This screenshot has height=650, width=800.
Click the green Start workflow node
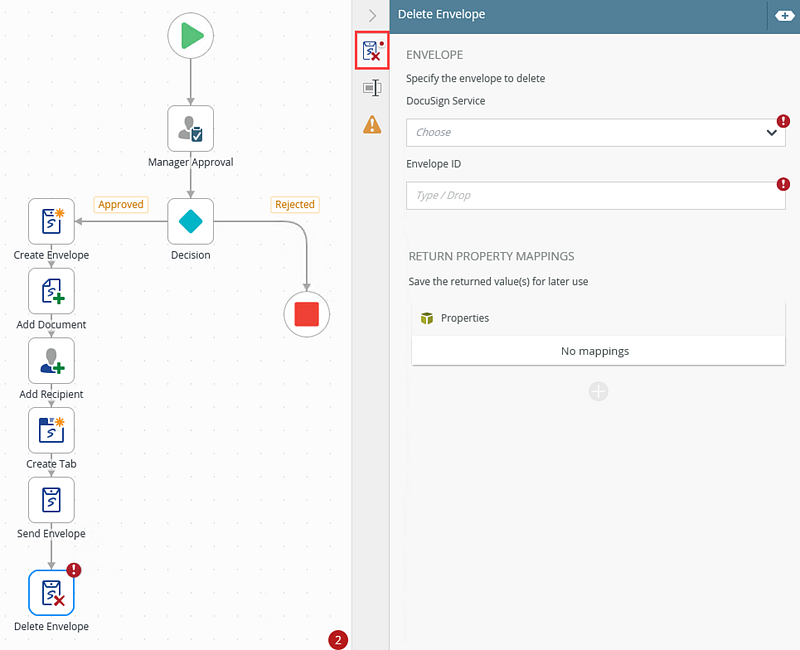tap(191, 36)
